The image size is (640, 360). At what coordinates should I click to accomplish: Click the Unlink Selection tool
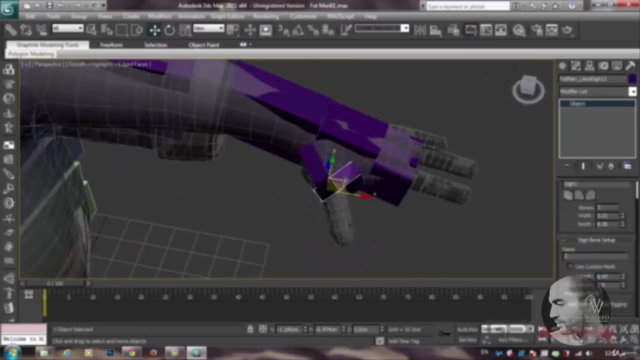26,30
